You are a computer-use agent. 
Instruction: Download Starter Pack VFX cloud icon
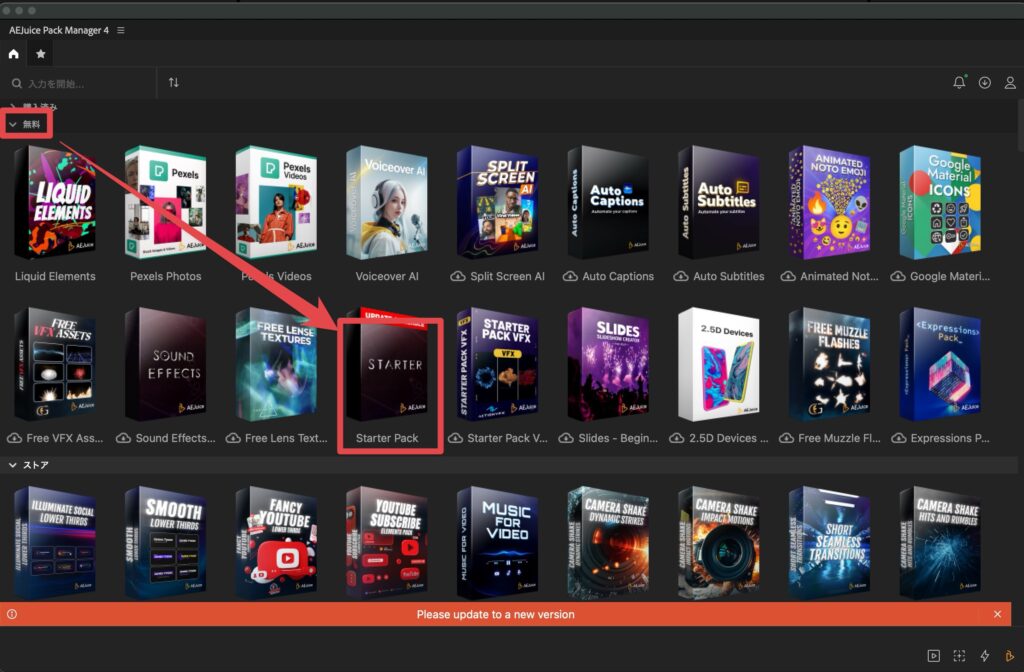(455, 438)
